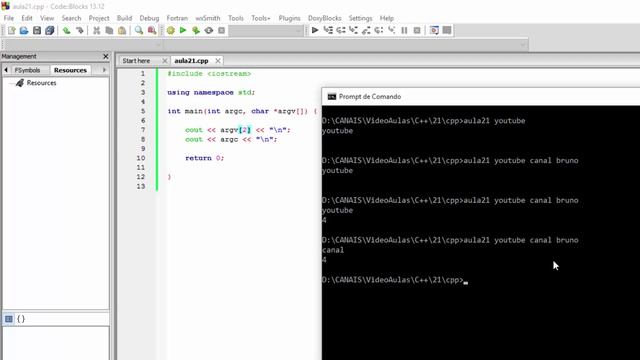The width and height of the screenshot is (640, 360).
Task: Stop the debugger
Action: click(x=417, y=30)
